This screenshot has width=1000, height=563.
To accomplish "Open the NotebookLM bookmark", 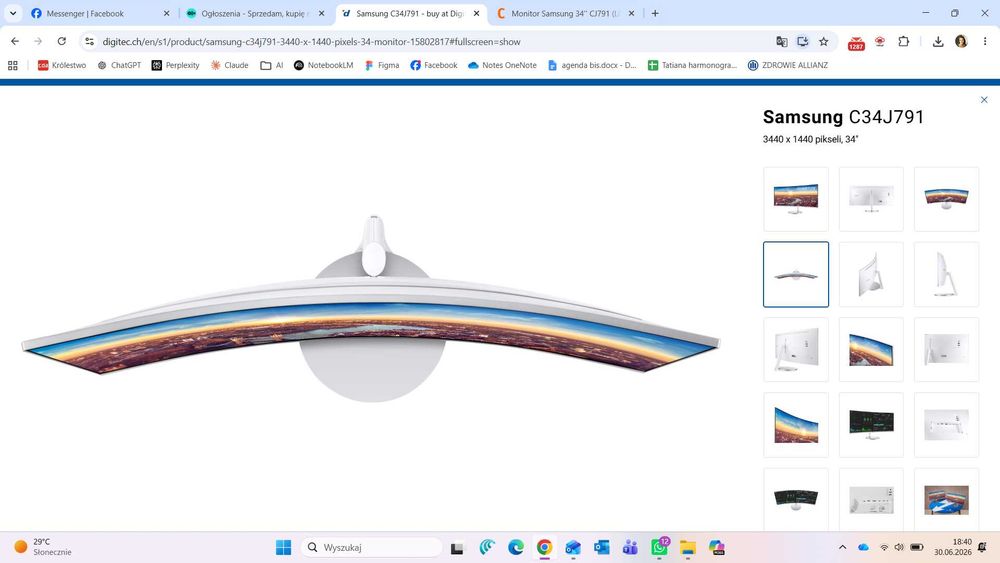I will (323, 65).
